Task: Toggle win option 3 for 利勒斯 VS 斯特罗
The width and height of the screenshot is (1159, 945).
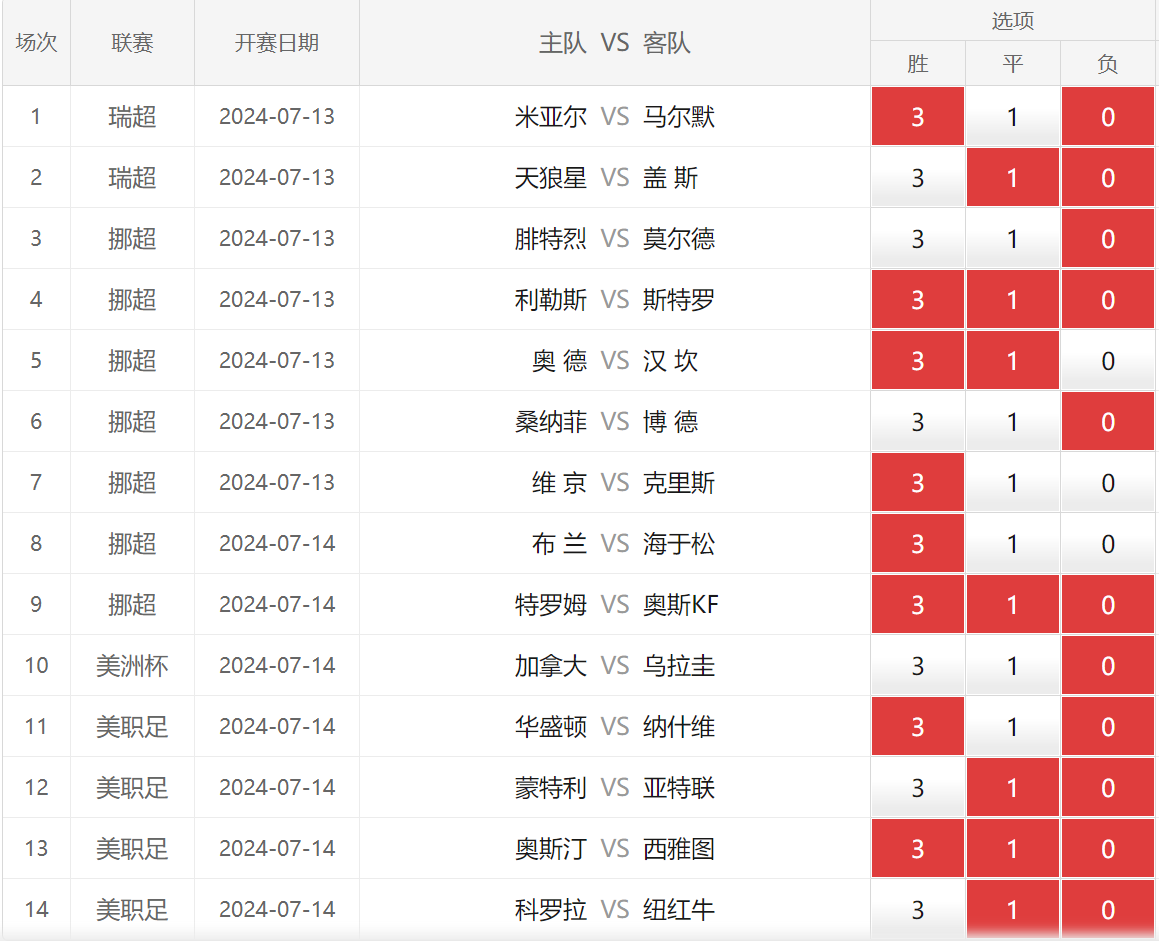Action: [917, 299]
